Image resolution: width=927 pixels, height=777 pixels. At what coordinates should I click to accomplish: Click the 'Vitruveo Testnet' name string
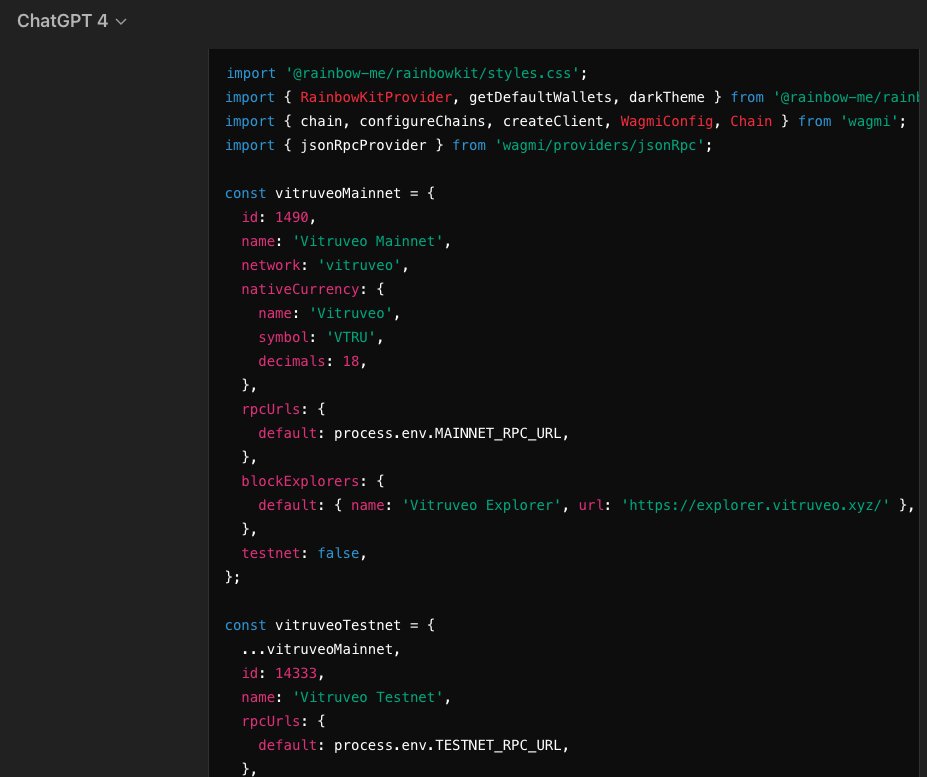[367, 697]
